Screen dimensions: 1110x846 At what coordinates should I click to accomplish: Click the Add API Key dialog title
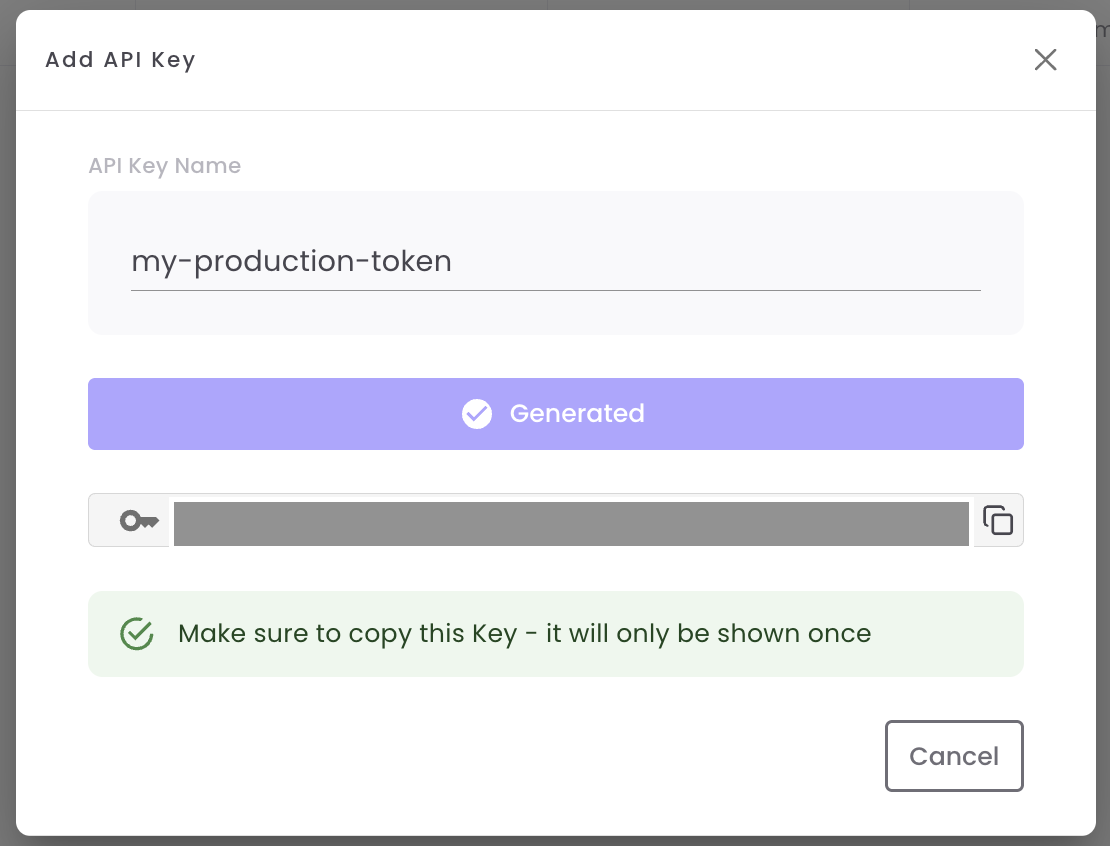(x=120, y=60)
